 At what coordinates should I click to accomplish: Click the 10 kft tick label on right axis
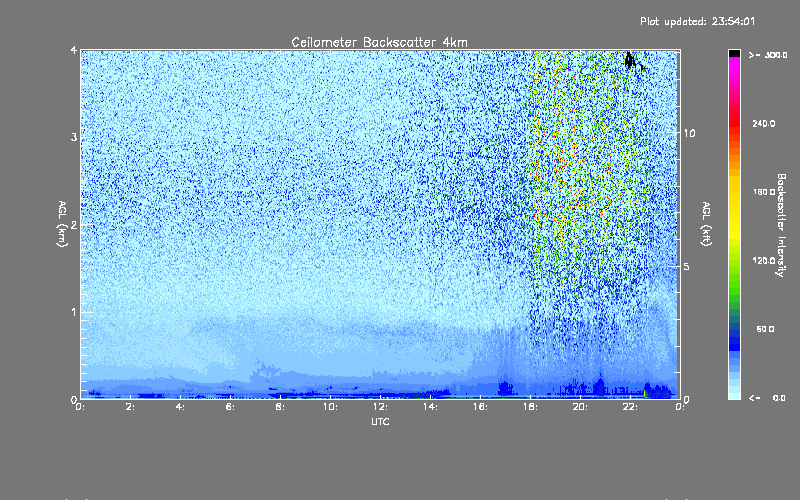point(689,133)
